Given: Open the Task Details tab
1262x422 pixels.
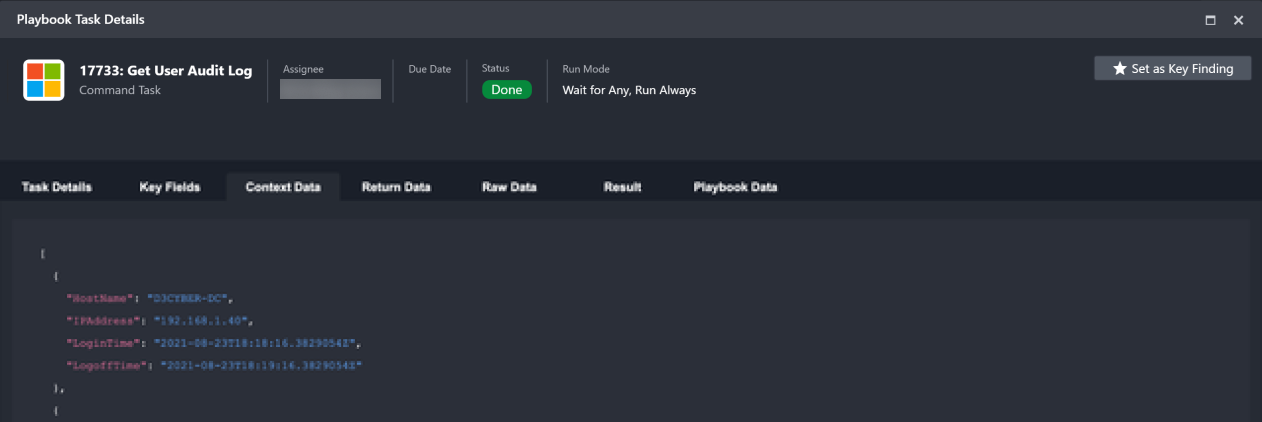Looking at the screenshot, I should coord(57,187).
